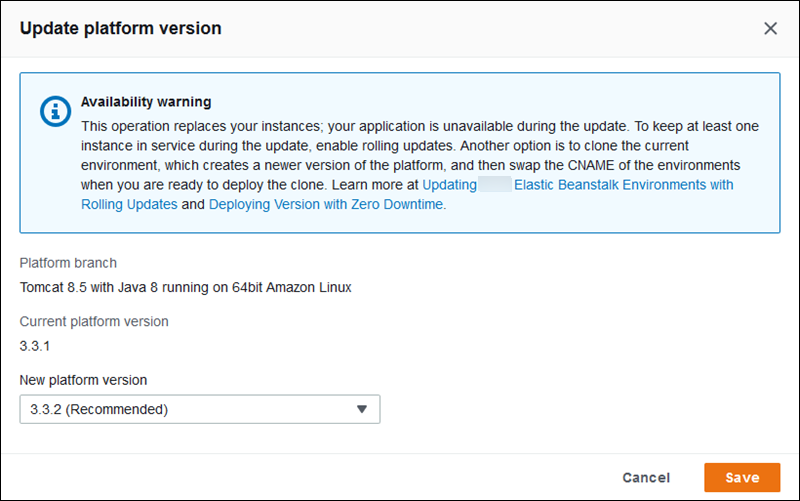Click the 3.3.1 current version value
This screenshot has height=501, width=800.
[x=35, y=346]
